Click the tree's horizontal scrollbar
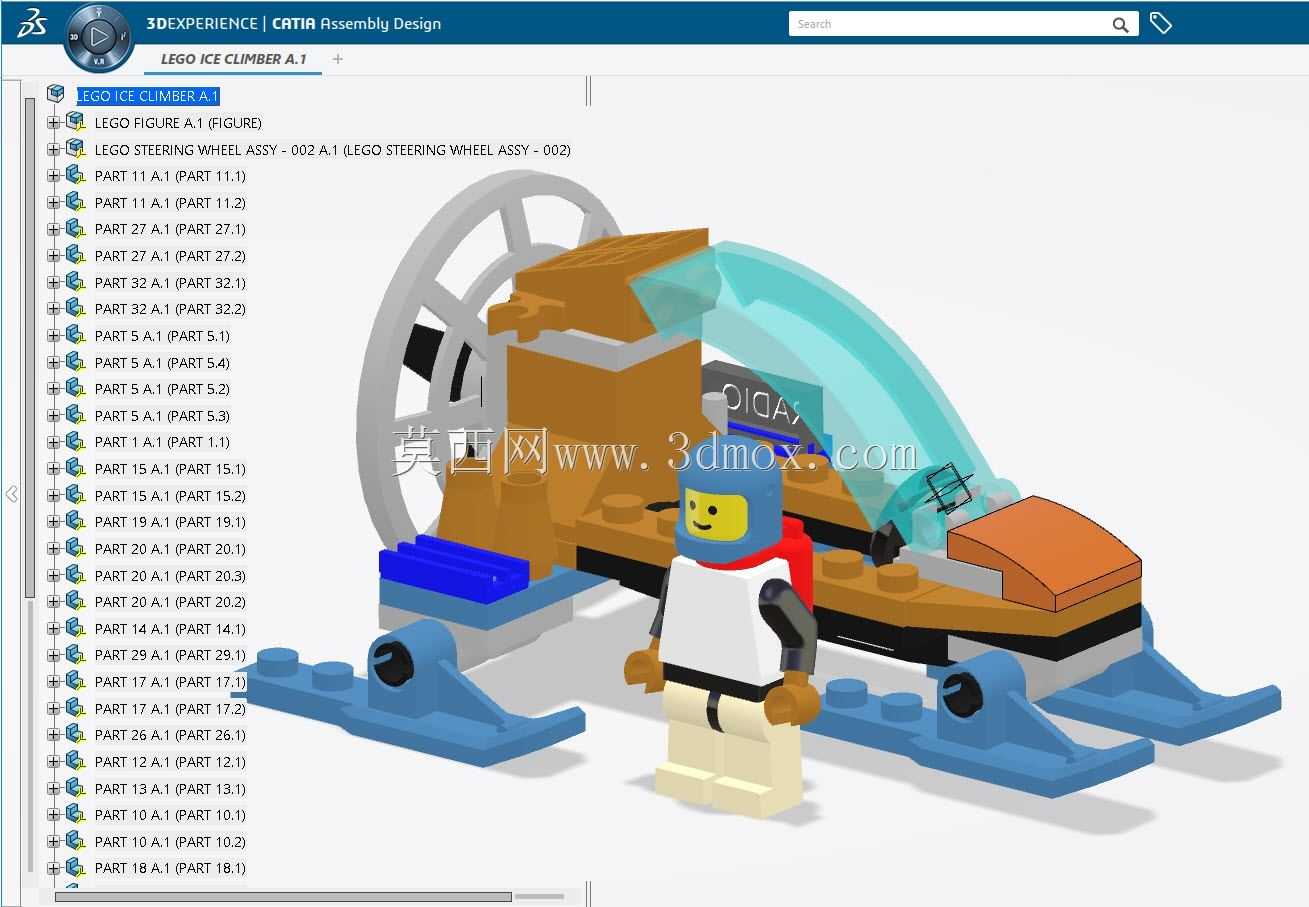The image size is (1309, 907). tap(283, 896)
